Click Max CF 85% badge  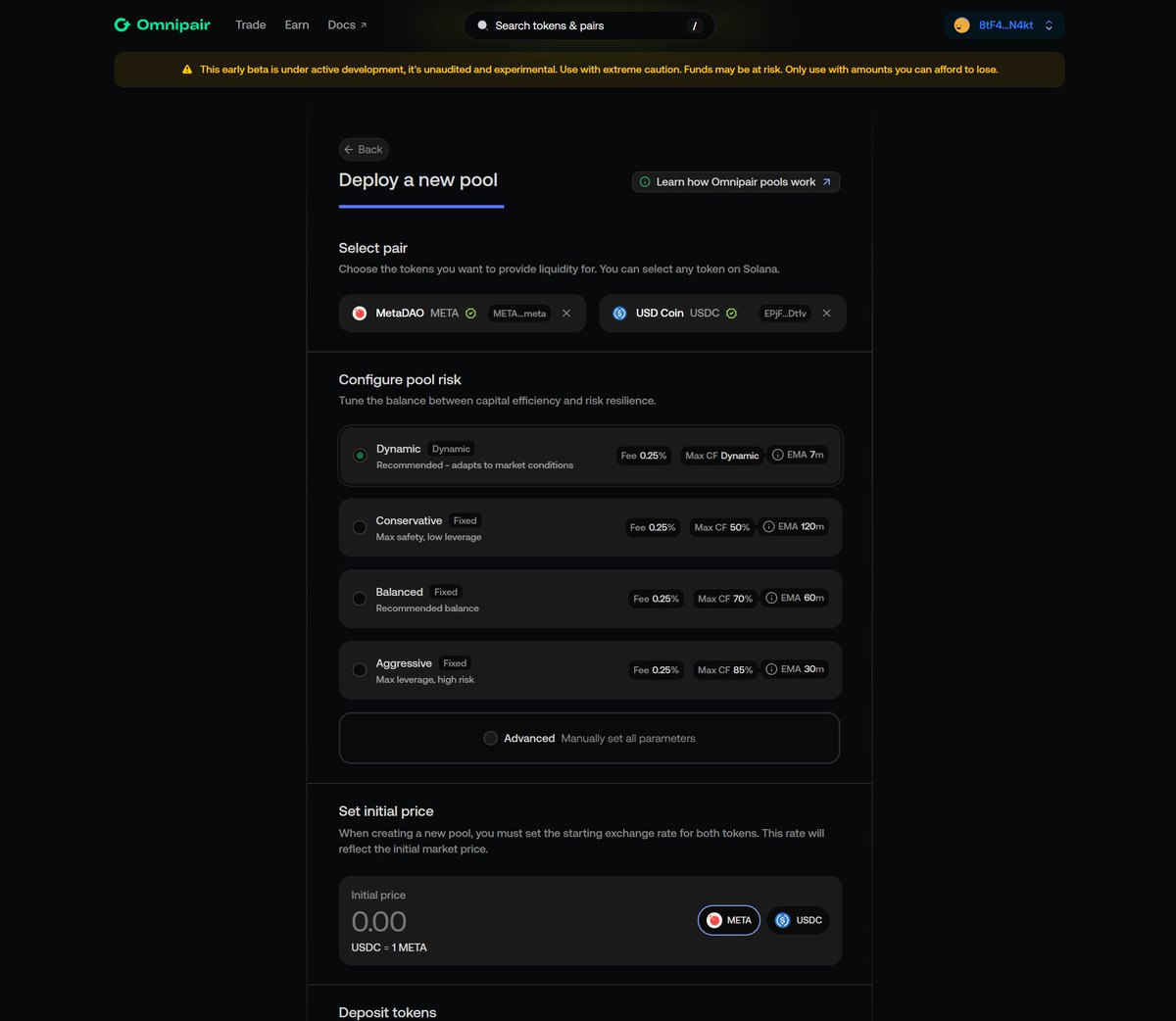(725, 670)
